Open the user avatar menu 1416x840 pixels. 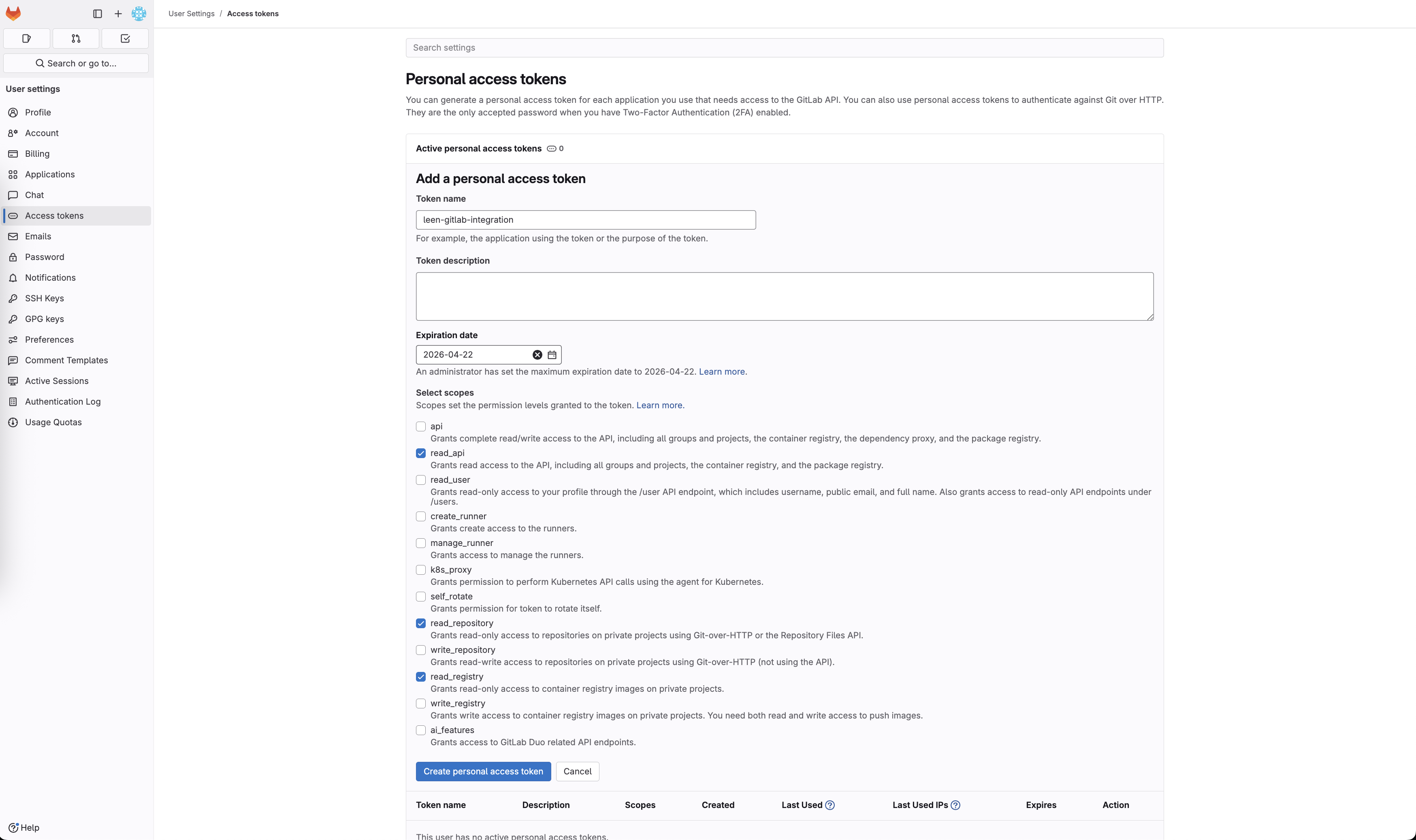pos(139,14)
